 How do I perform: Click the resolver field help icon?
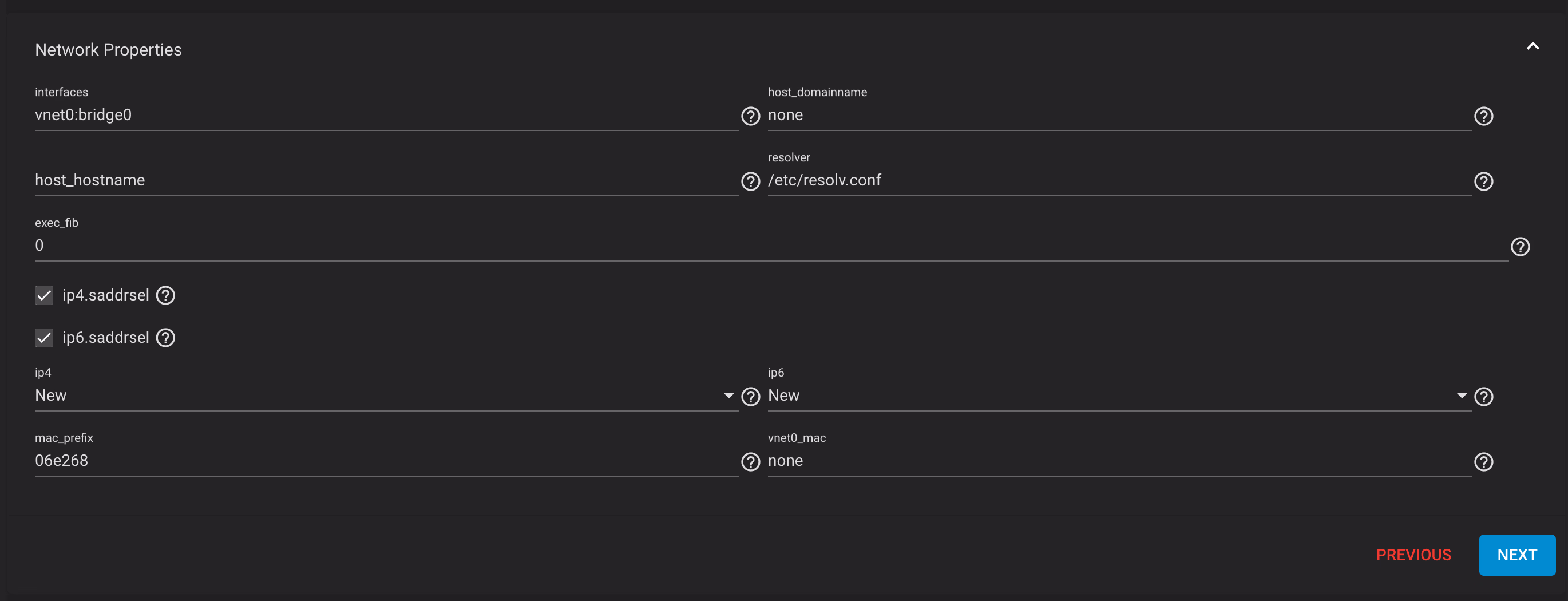pyautogui.click(x=1483, y=181)
